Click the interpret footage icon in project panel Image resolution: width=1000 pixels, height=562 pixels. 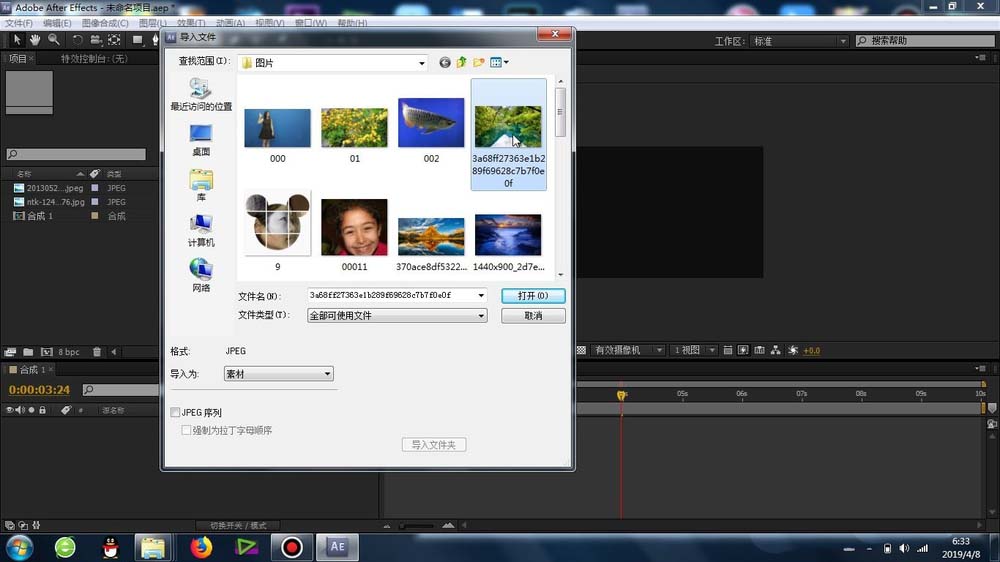tap(10, 351)
